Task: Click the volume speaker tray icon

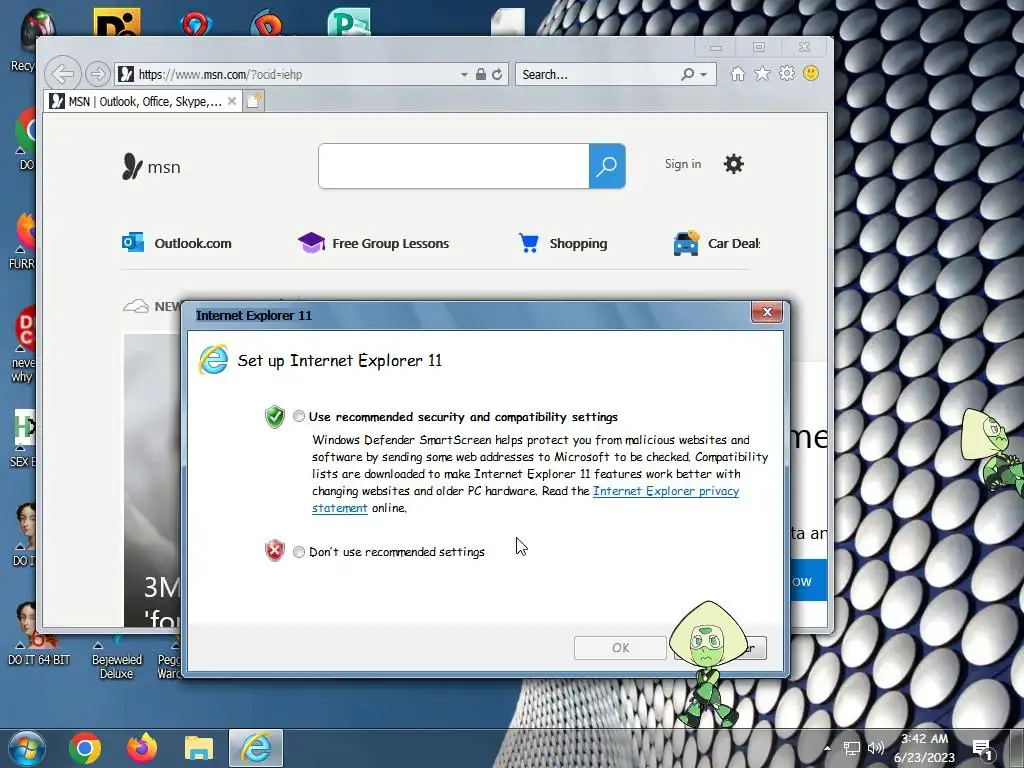Action: [876, 748]
